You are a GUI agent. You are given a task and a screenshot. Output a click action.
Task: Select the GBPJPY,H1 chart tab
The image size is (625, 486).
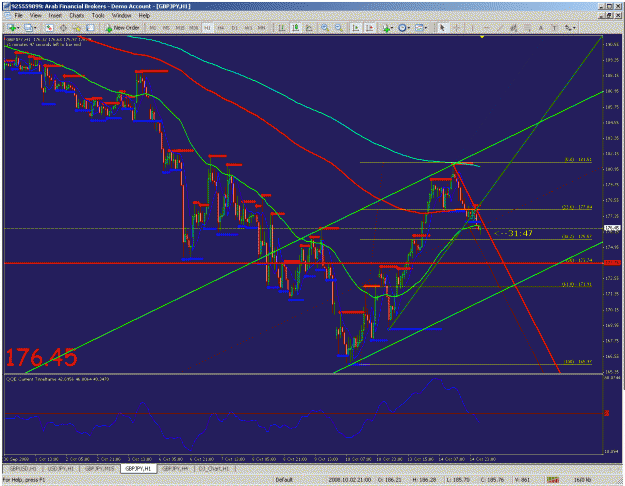tap(138, 468)
